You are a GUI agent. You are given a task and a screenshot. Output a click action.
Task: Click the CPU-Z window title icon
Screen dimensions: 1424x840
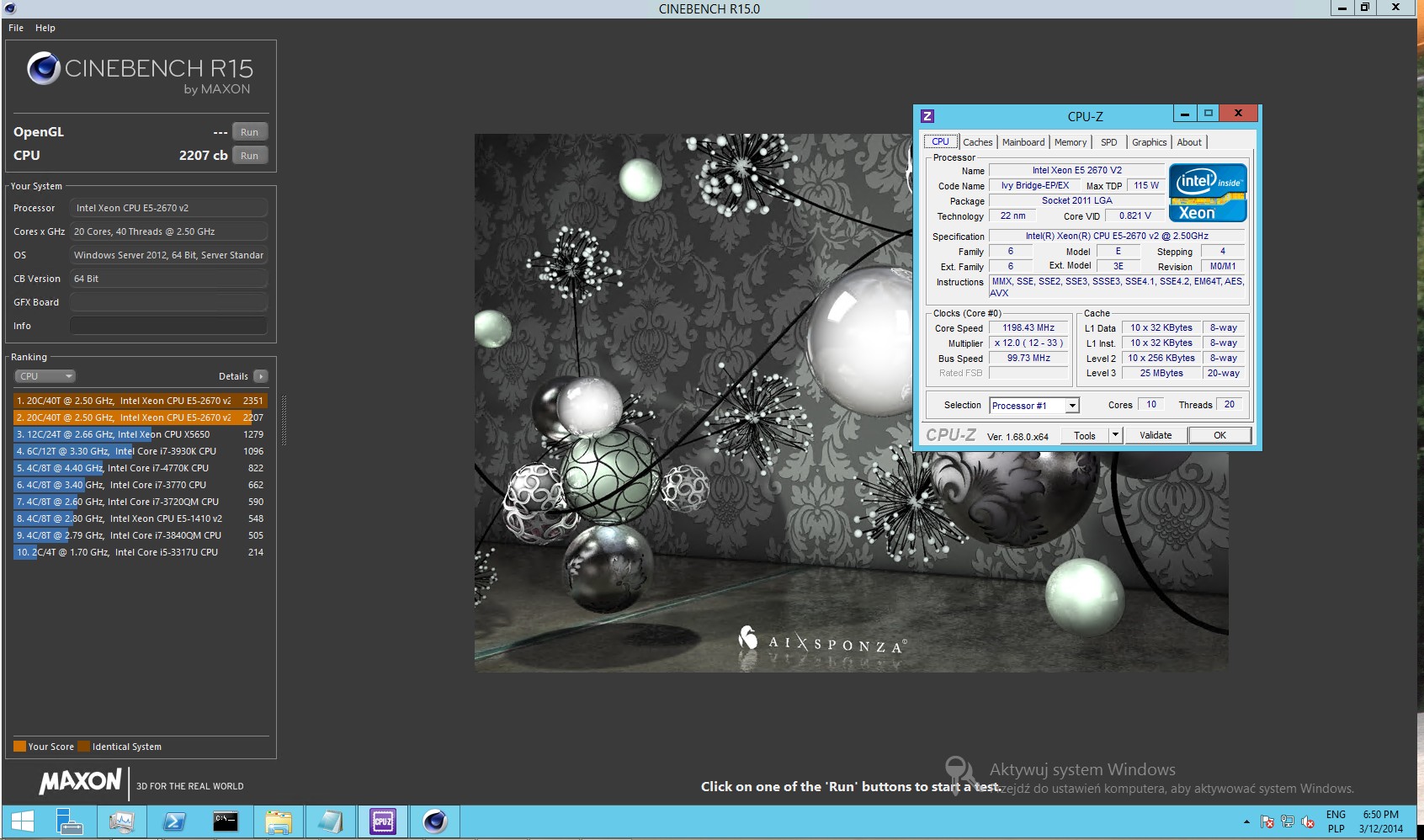(x=927, y=116)
